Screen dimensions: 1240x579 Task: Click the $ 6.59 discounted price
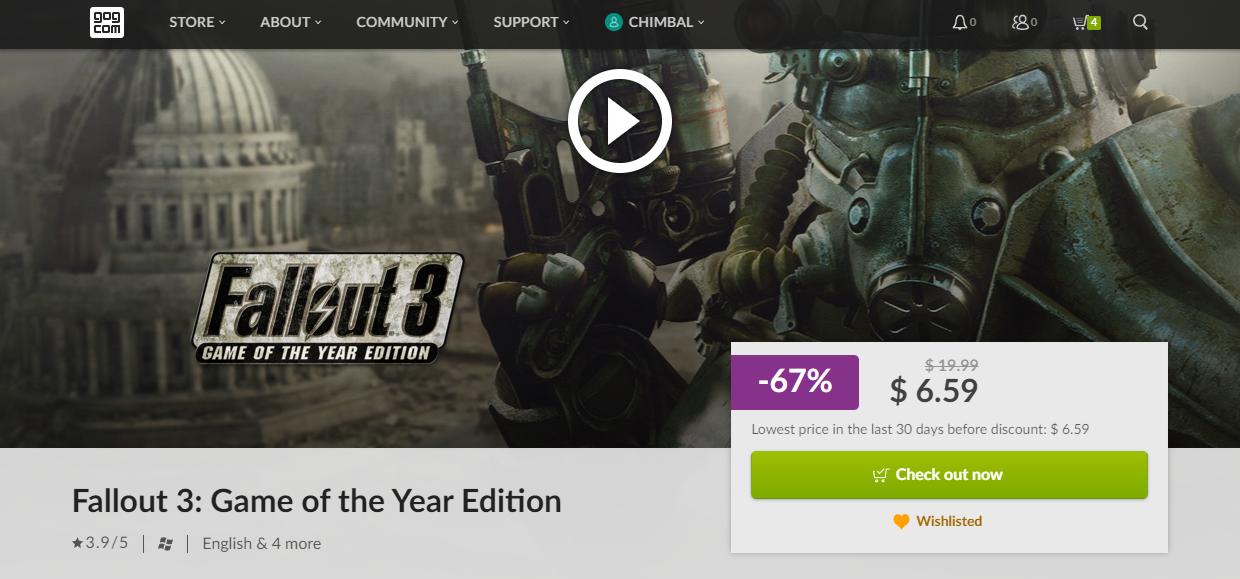[x=934, y=391]
